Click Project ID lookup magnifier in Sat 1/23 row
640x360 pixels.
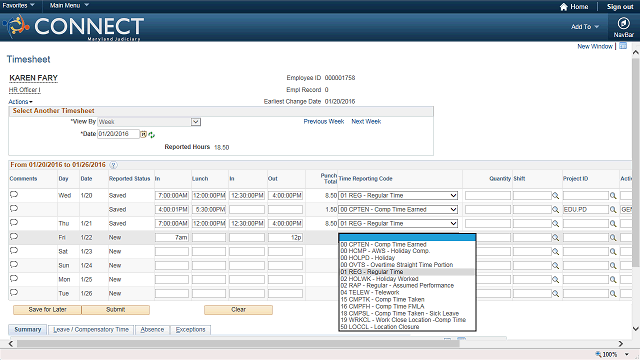613,252
